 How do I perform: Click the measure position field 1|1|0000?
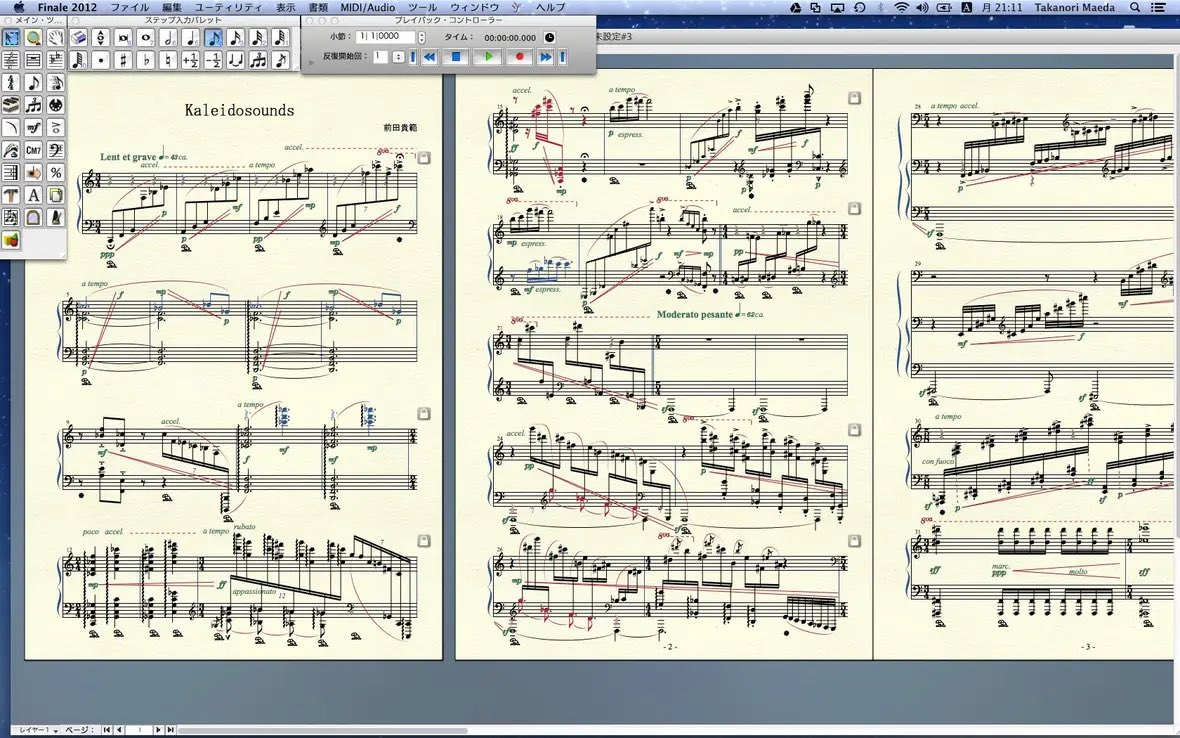[385, 37]
